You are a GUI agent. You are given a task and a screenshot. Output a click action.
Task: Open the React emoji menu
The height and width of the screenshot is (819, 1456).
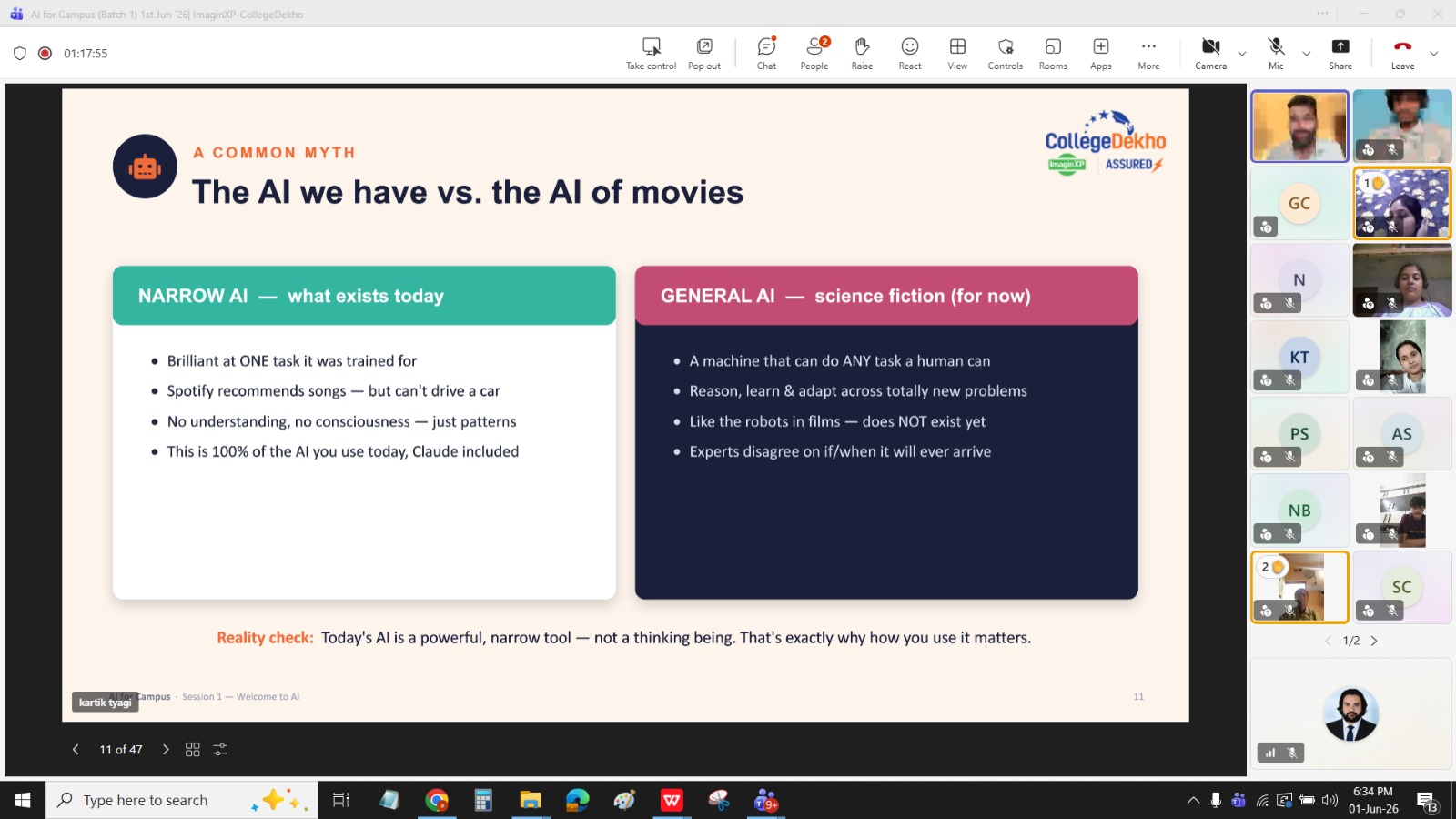(x=910, y=54)
